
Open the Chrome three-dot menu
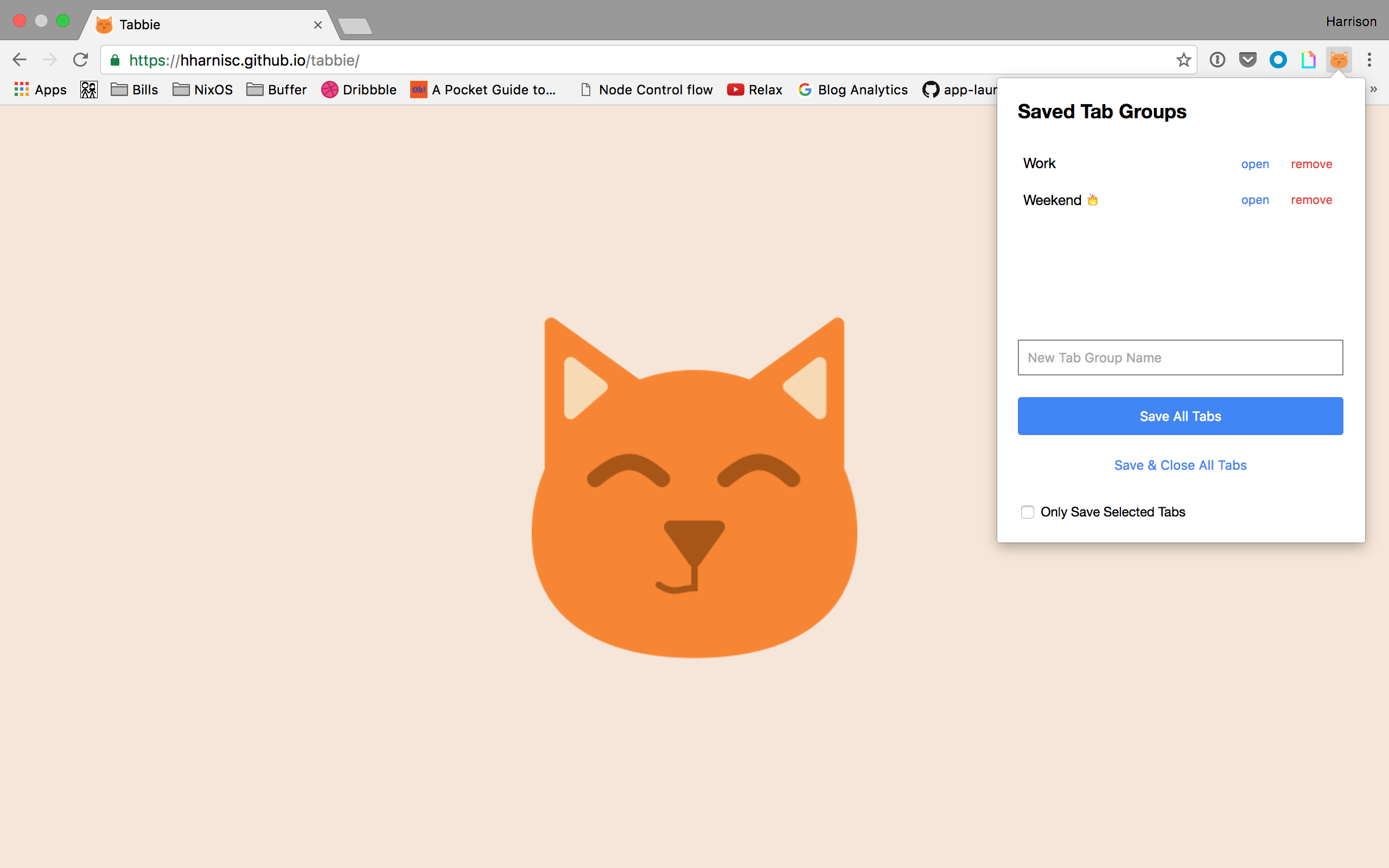click(1369, 60)
